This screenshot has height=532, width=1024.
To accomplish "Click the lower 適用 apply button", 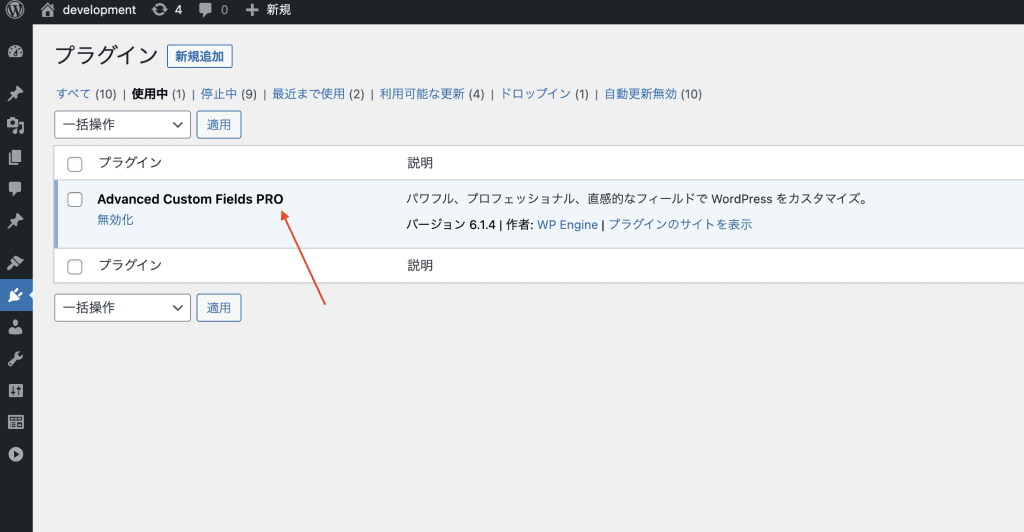I will [x=219, y=307].
